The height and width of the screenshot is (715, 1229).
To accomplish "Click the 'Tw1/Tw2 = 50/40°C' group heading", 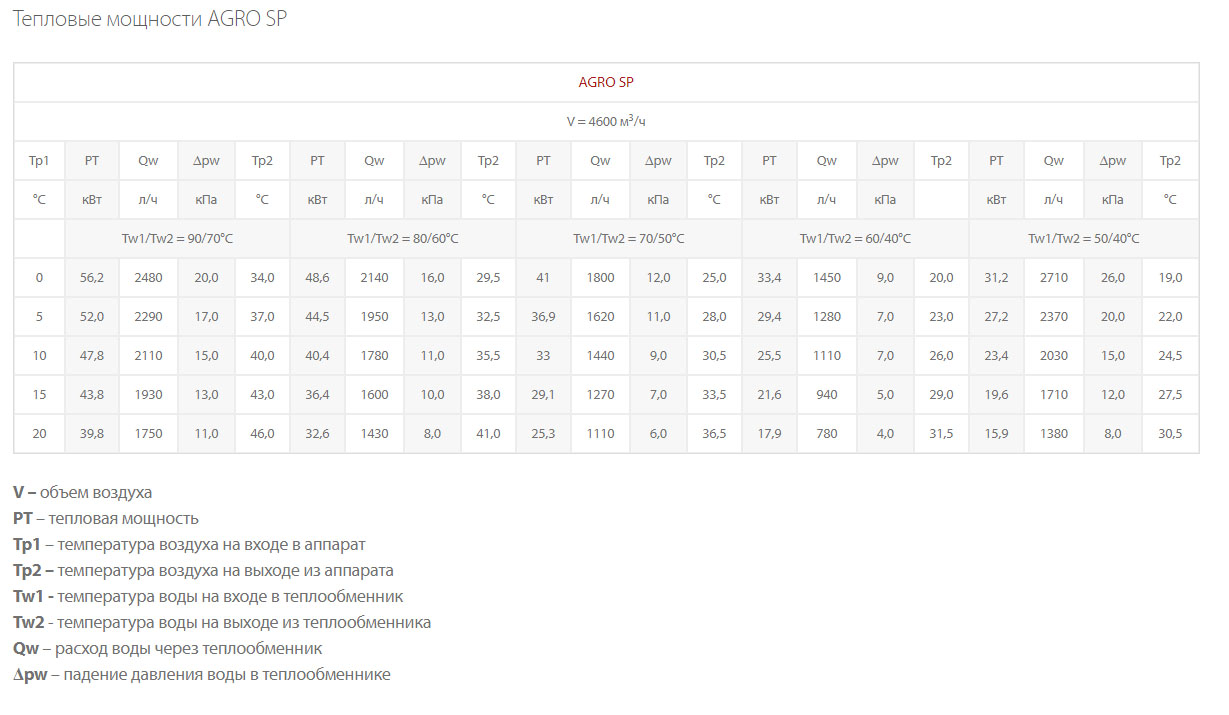I will point(1084,238).
